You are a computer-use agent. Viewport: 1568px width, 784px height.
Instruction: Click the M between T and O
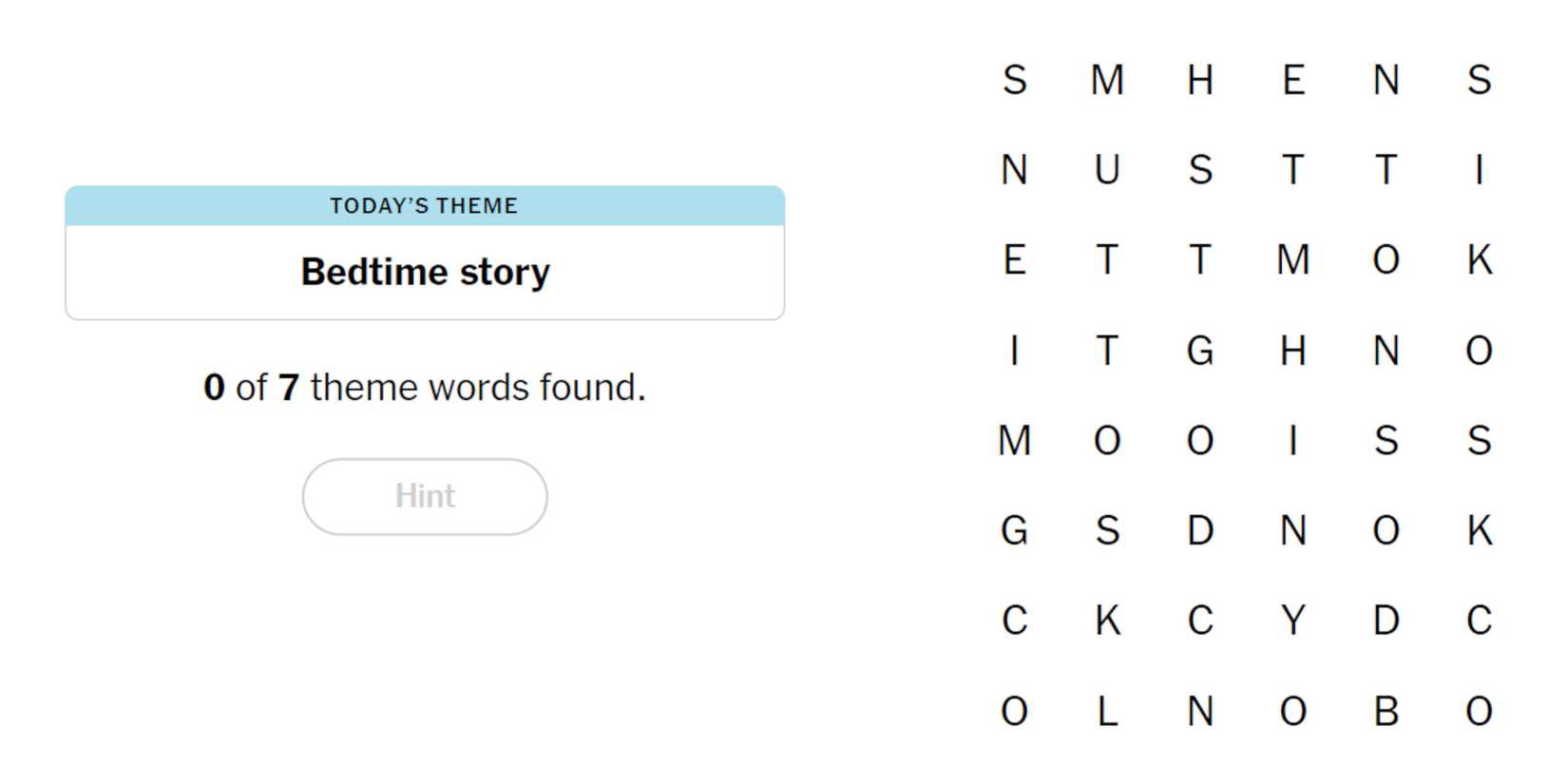pyautogui.click(x=1292, y=260)
